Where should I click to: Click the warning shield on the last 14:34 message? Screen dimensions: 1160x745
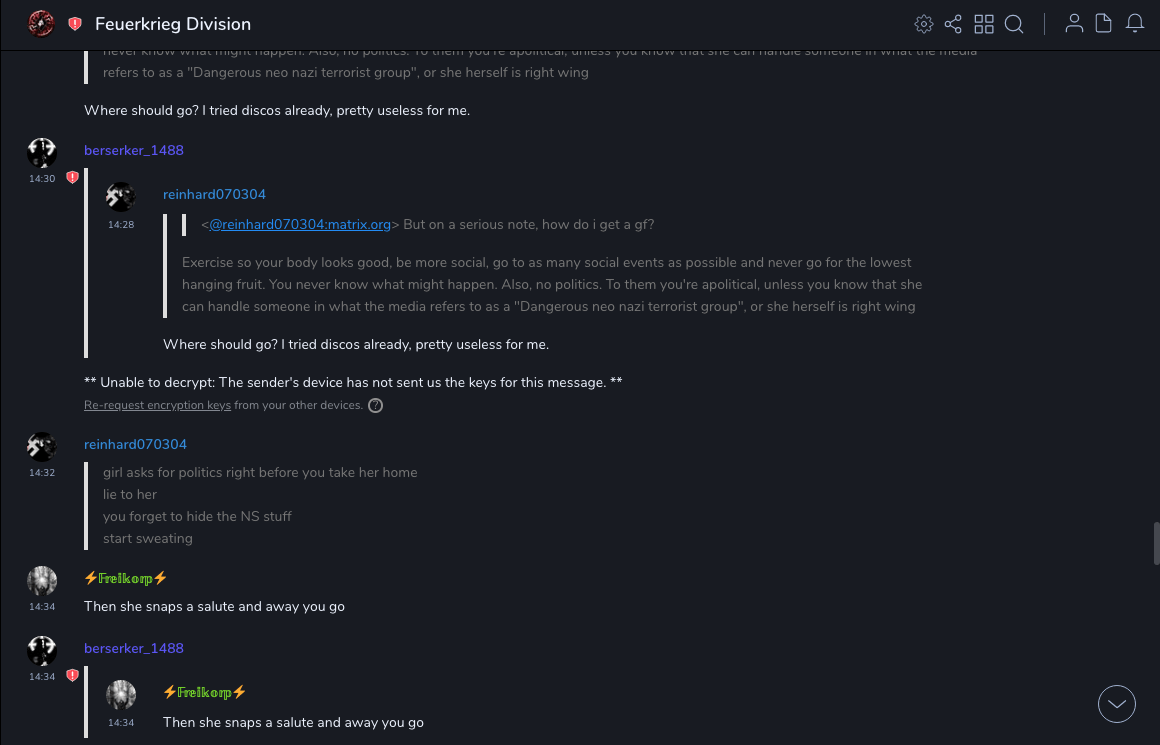pos(72,676)
